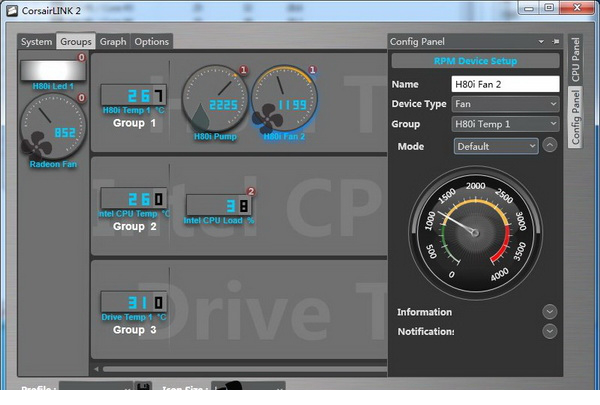
Task: Click the CorsairLINK 2 title bar icon
Action: [11, 10]
